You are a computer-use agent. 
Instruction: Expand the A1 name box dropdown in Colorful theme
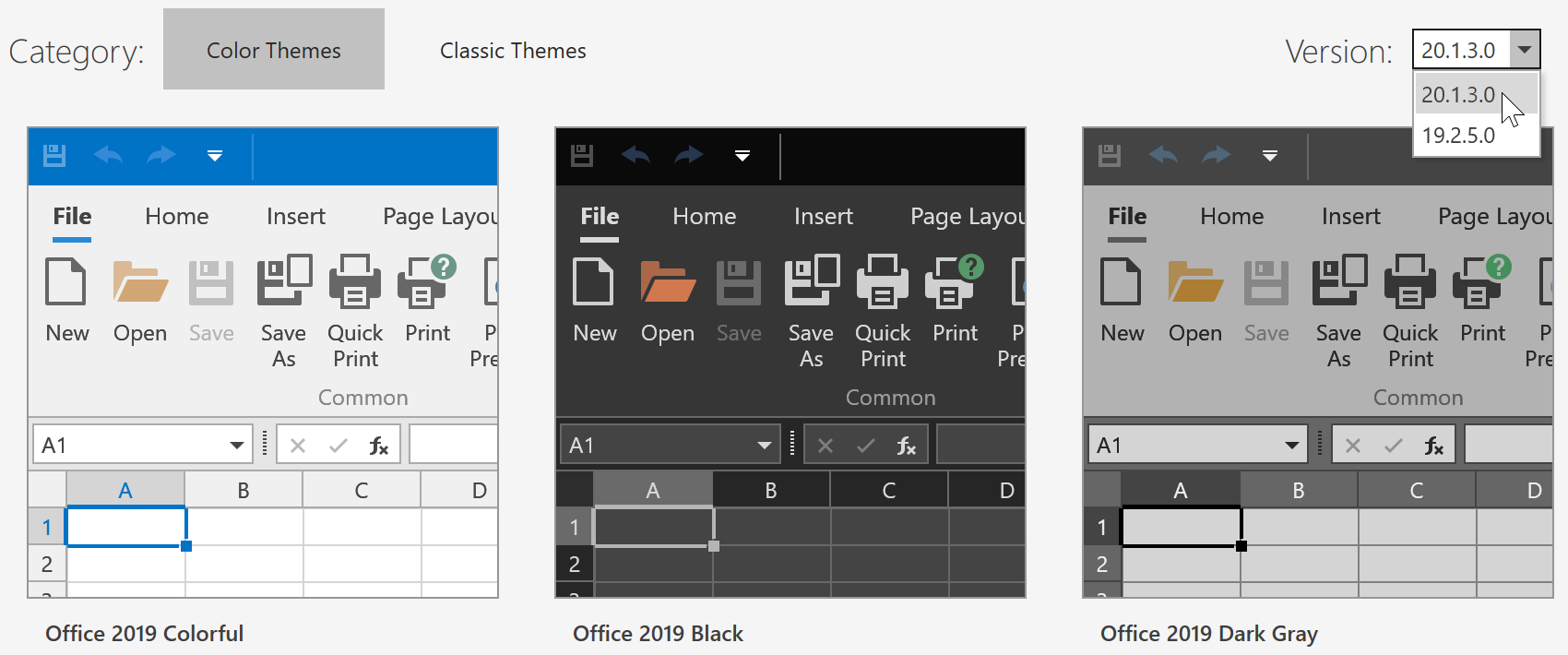(x=237, y=446)
